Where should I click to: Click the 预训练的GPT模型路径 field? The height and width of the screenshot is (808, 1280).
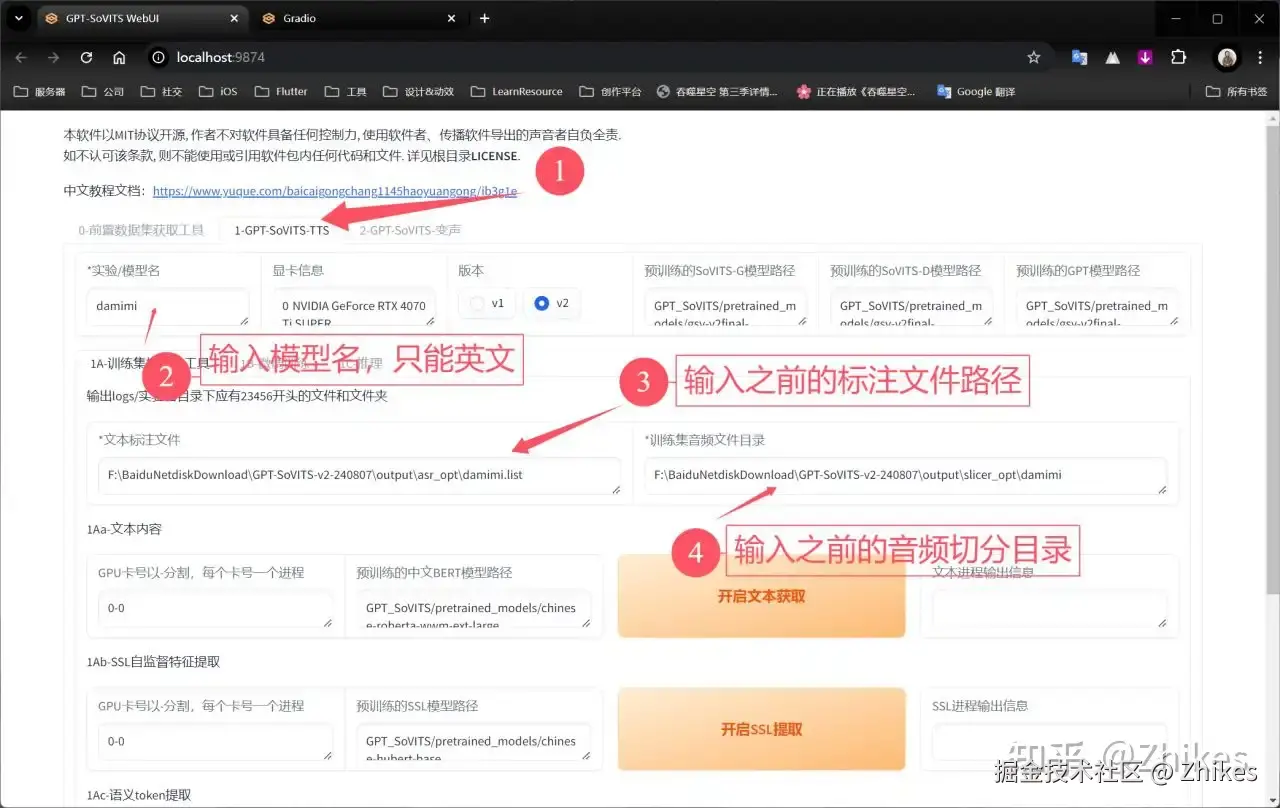tap(1097, 308)
